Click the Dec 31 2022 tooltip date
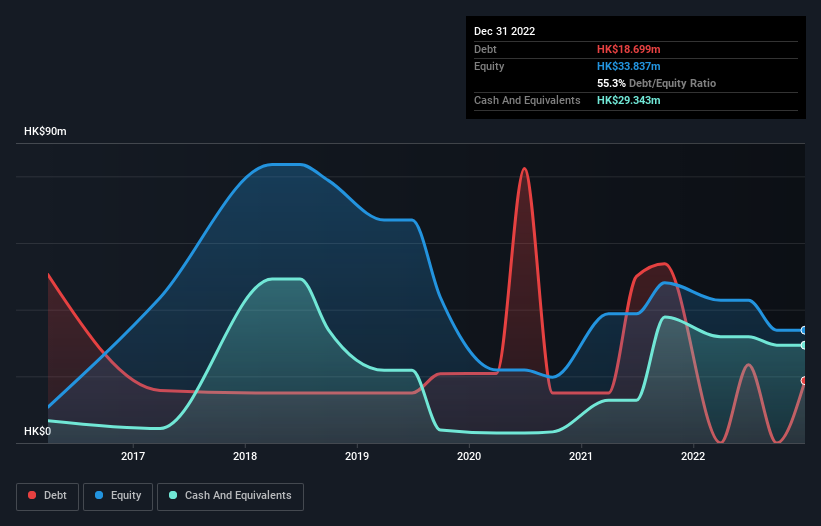Screen dimensions: 821x526 pyautogui.click(x=504, y=31)
